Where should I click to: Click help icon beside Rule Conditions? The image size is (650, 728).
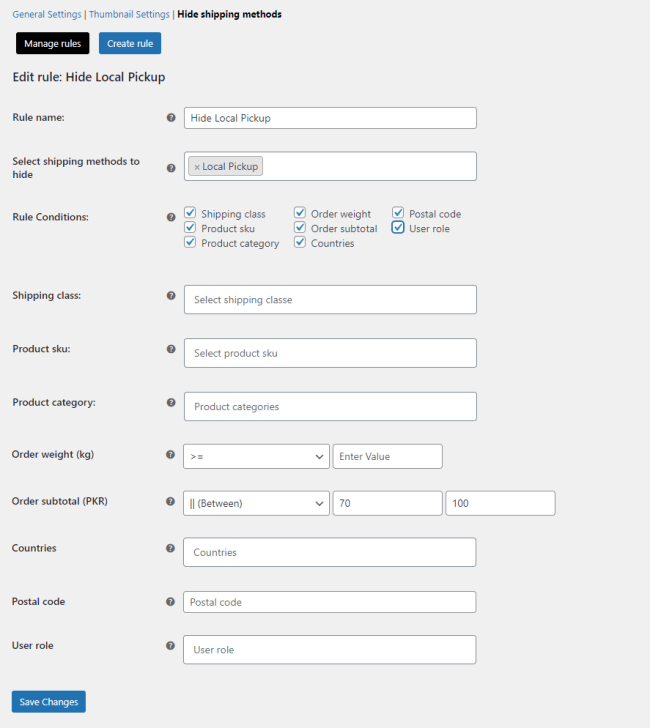click(x=171, y=217)
